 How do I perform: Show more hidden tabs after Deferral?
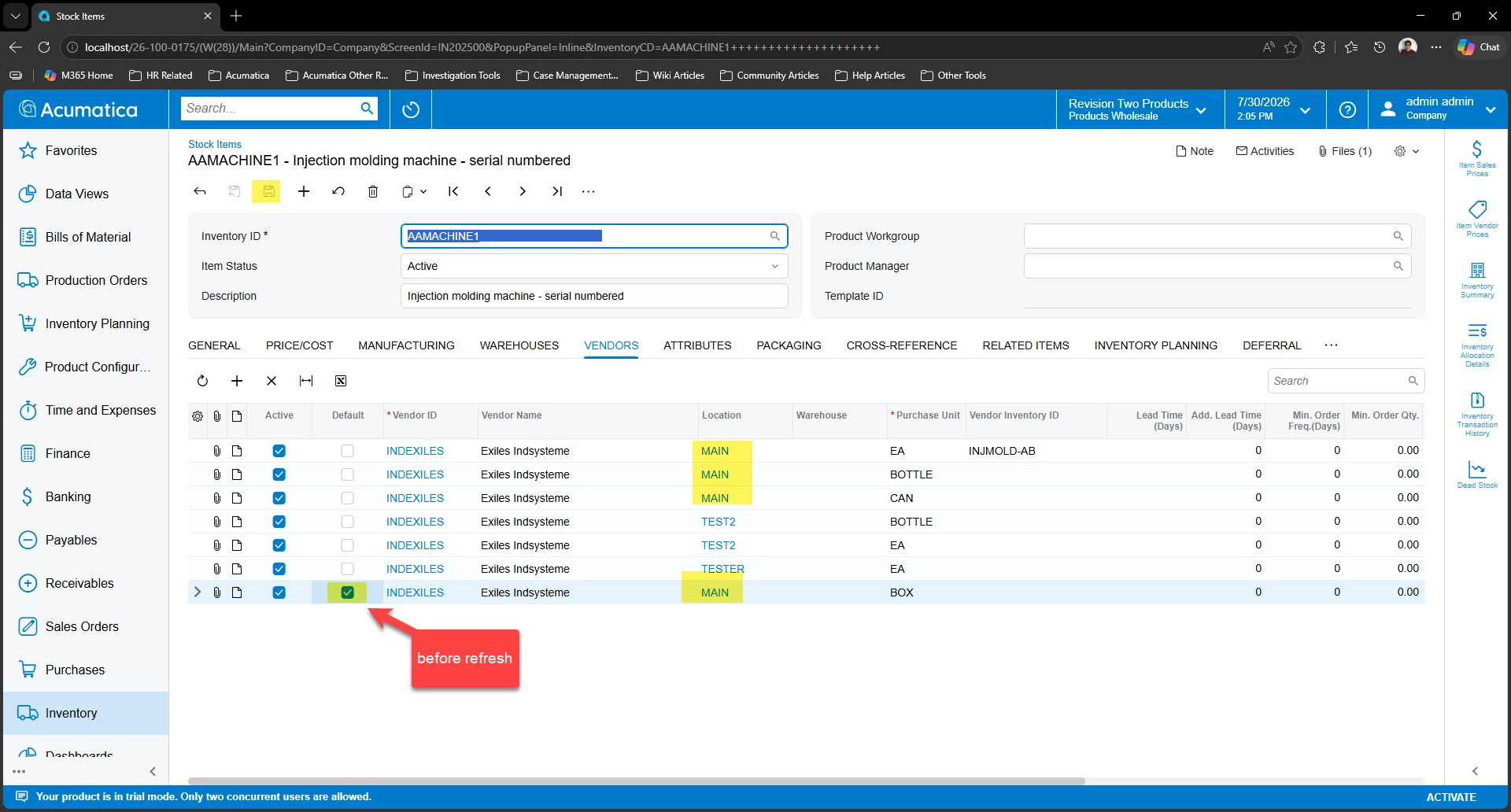[x=1331, y=345]
